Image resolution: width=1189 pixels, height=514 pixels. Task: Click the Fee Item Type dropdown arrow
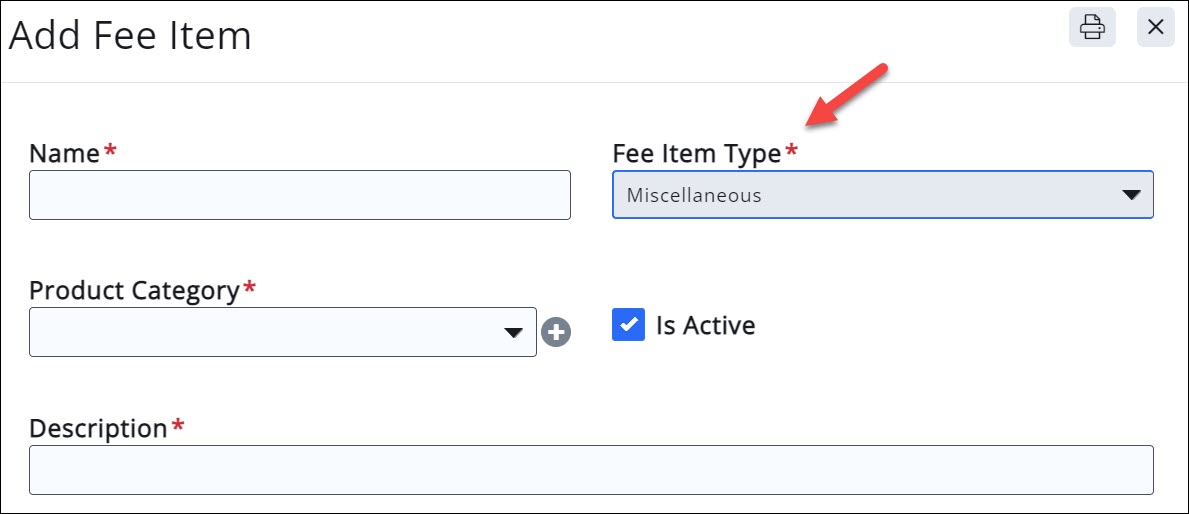1131,196
